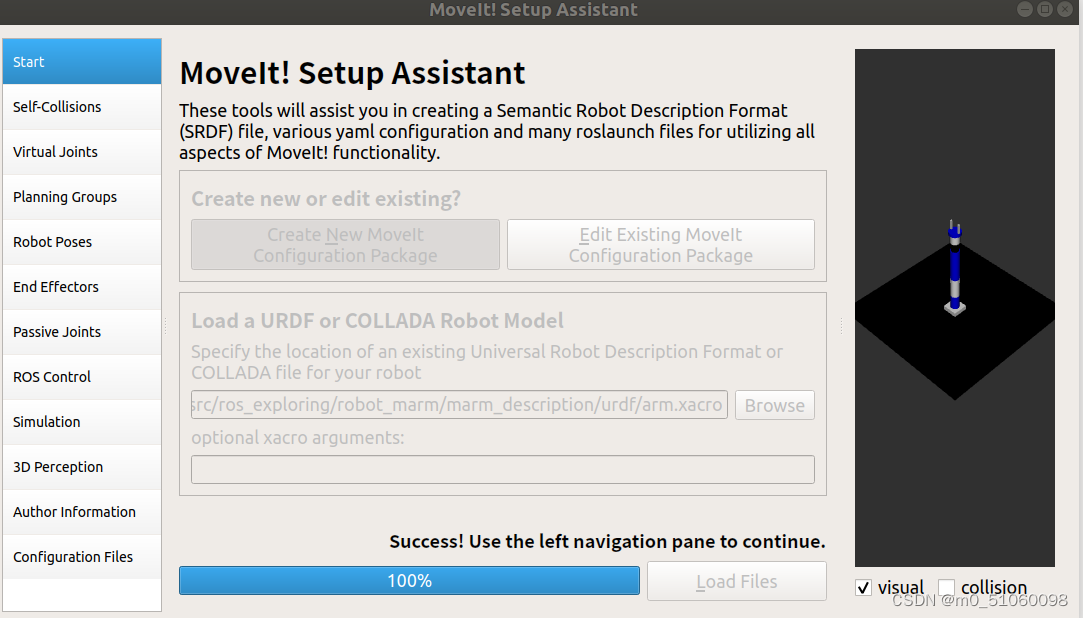Click the disabled Load Files button

tap(736, 581)
